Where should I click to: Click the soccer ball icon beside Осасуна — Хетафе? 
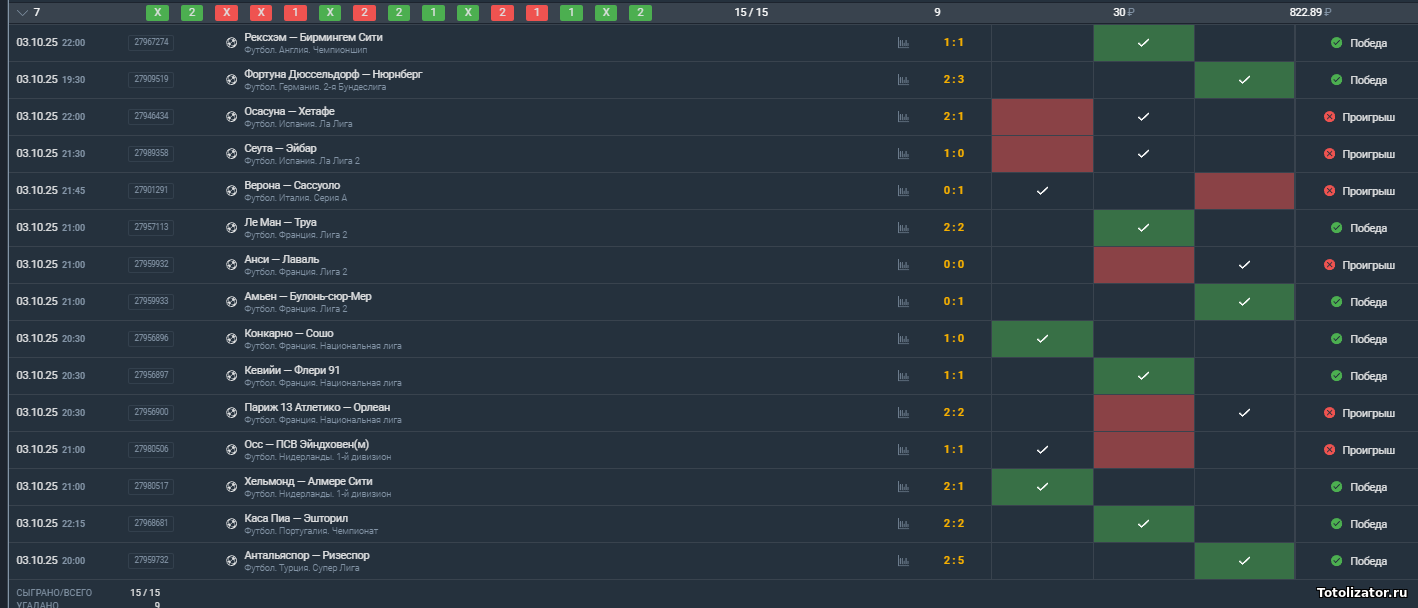[x=232, y=117]
